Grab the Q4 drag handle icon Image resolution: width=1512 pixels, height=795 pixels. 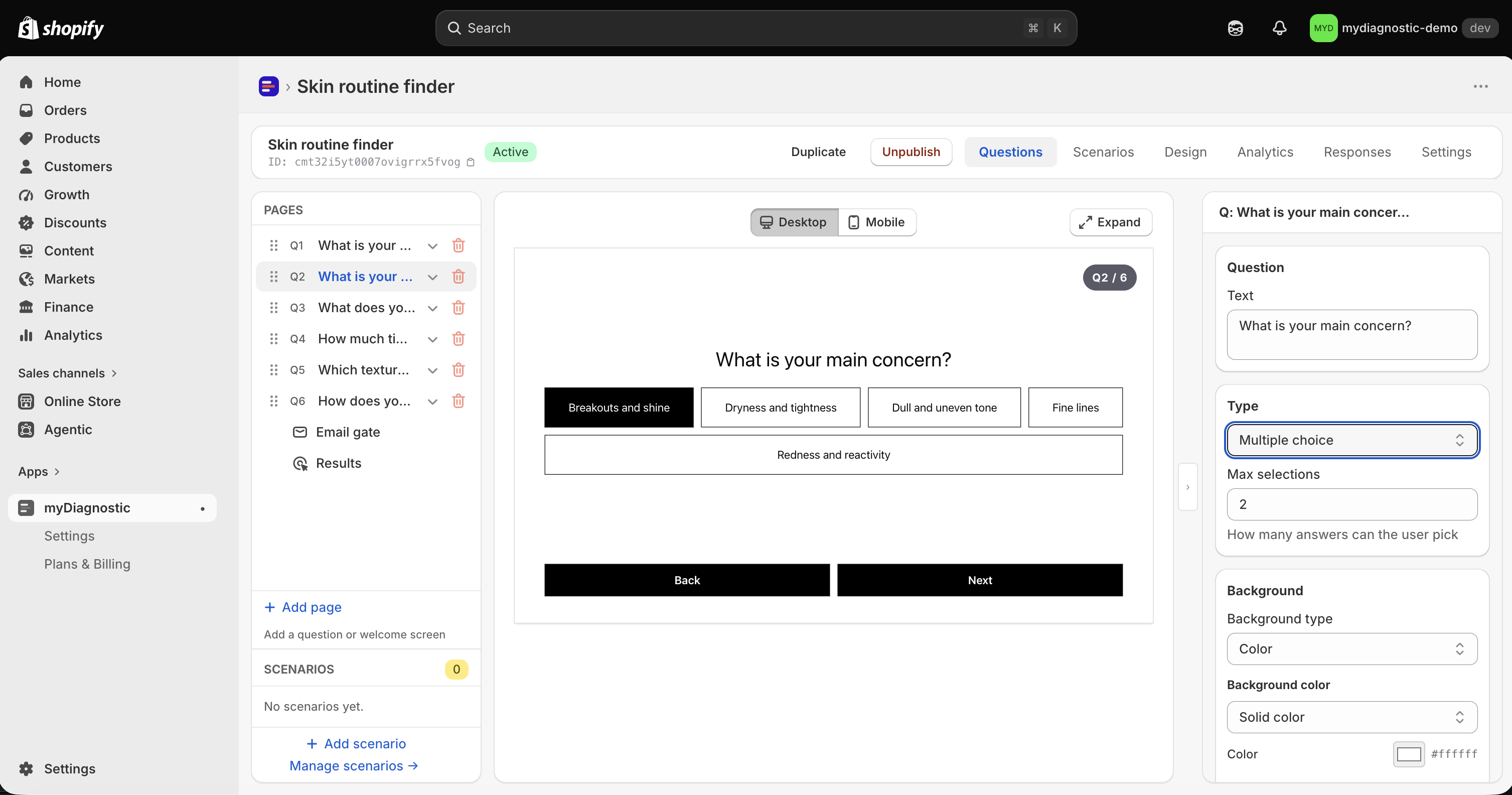(273, 339)
